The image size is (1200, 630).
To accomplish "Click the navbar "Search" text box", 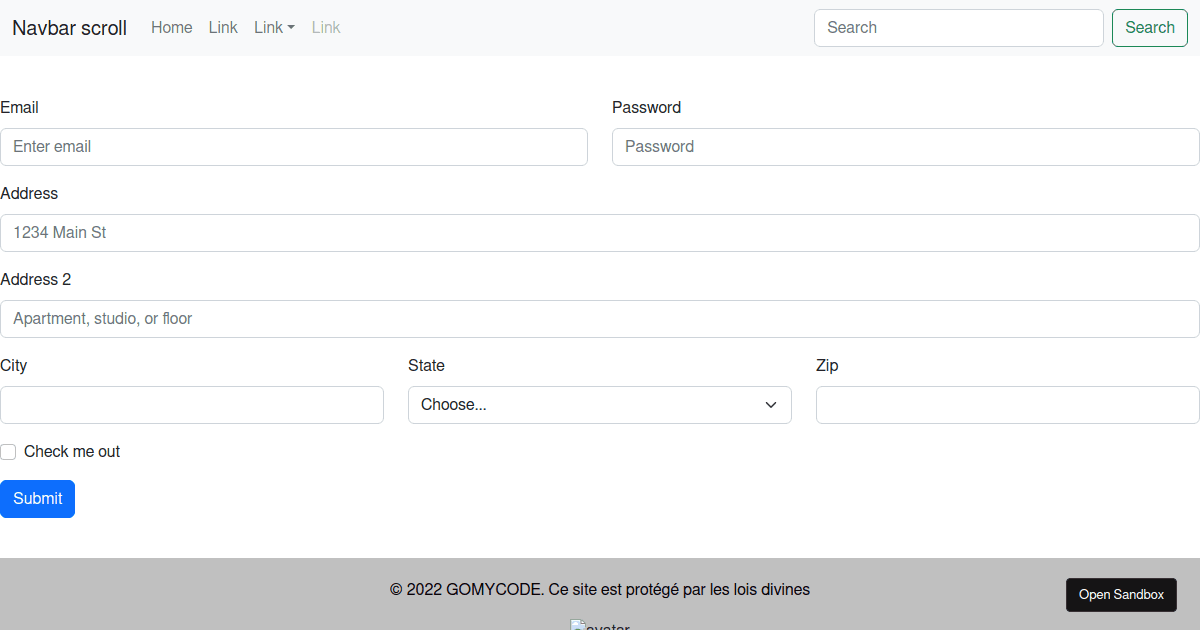I will (957, 27).
